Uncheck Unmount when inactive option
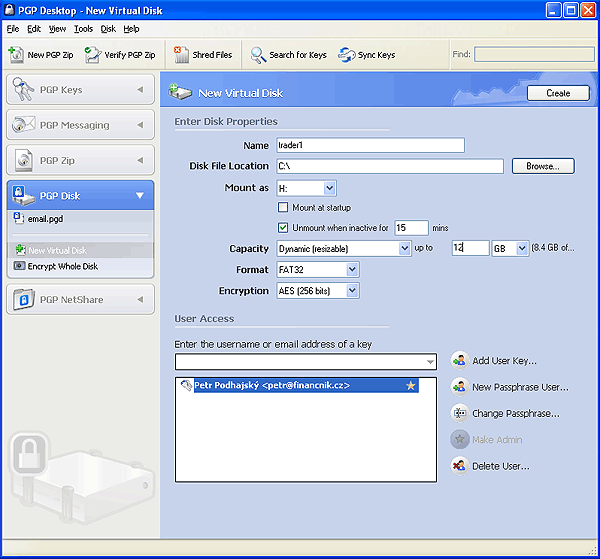Image resolution: width=600 pixels, height=559 pixels. [x=283, y=227]
